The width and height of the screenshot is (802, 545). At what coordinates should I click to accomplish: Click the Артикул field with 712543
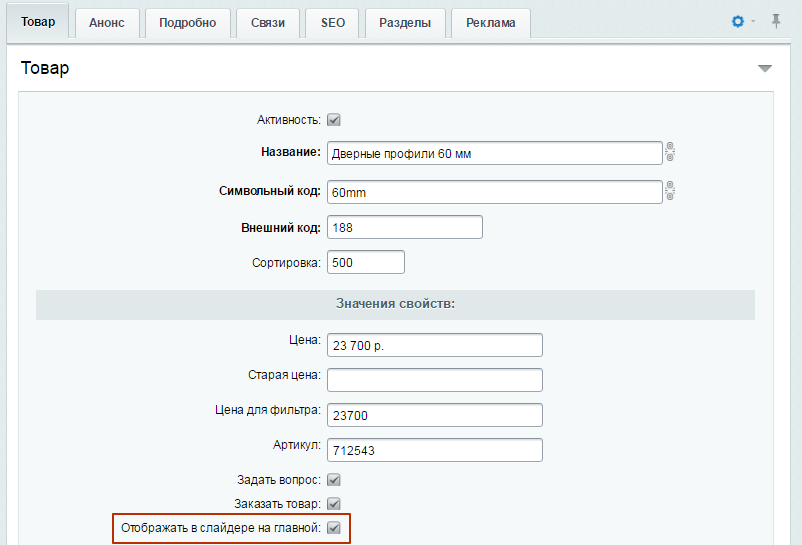tap(434, 451)
